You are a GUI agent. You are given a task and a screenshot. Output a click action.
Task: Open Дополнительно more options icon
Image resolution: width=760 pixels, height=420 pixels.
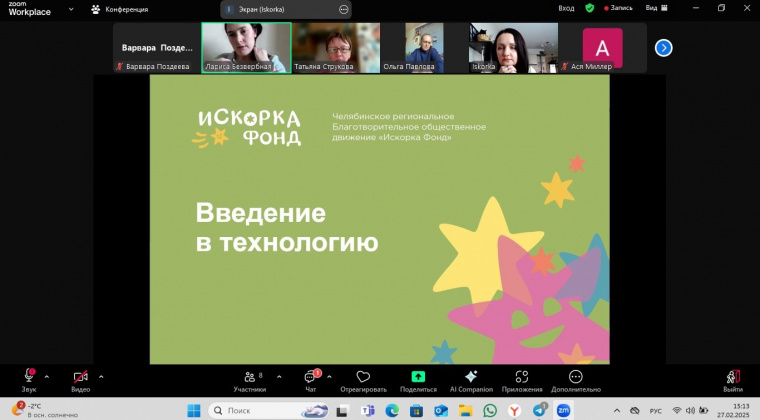pyautogui.click(x=575, y=376)
